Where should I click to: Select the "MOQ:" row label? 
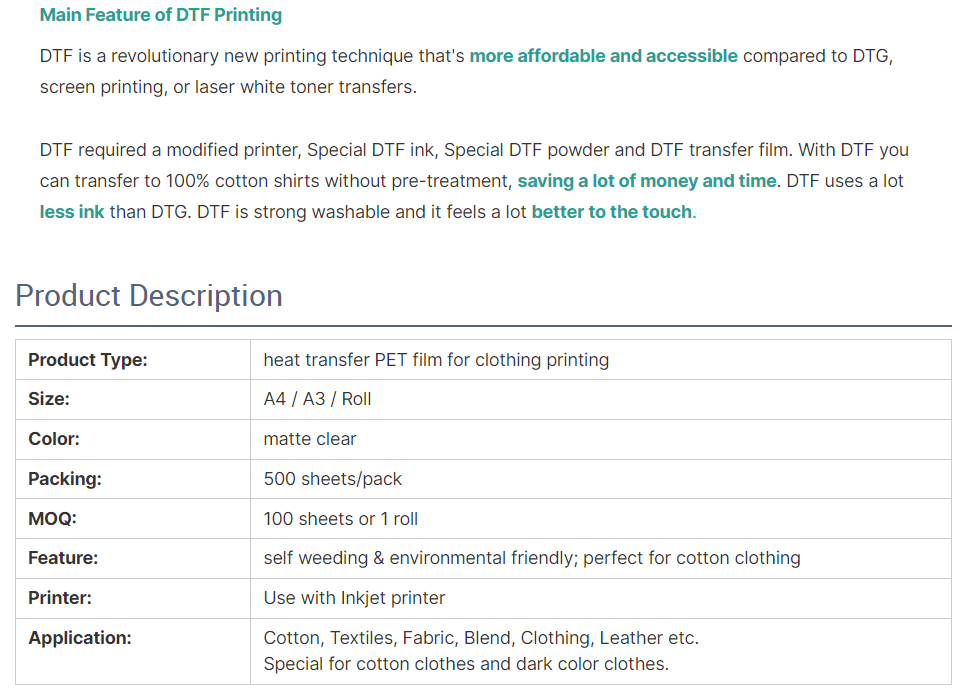click(x=52, y=519)
